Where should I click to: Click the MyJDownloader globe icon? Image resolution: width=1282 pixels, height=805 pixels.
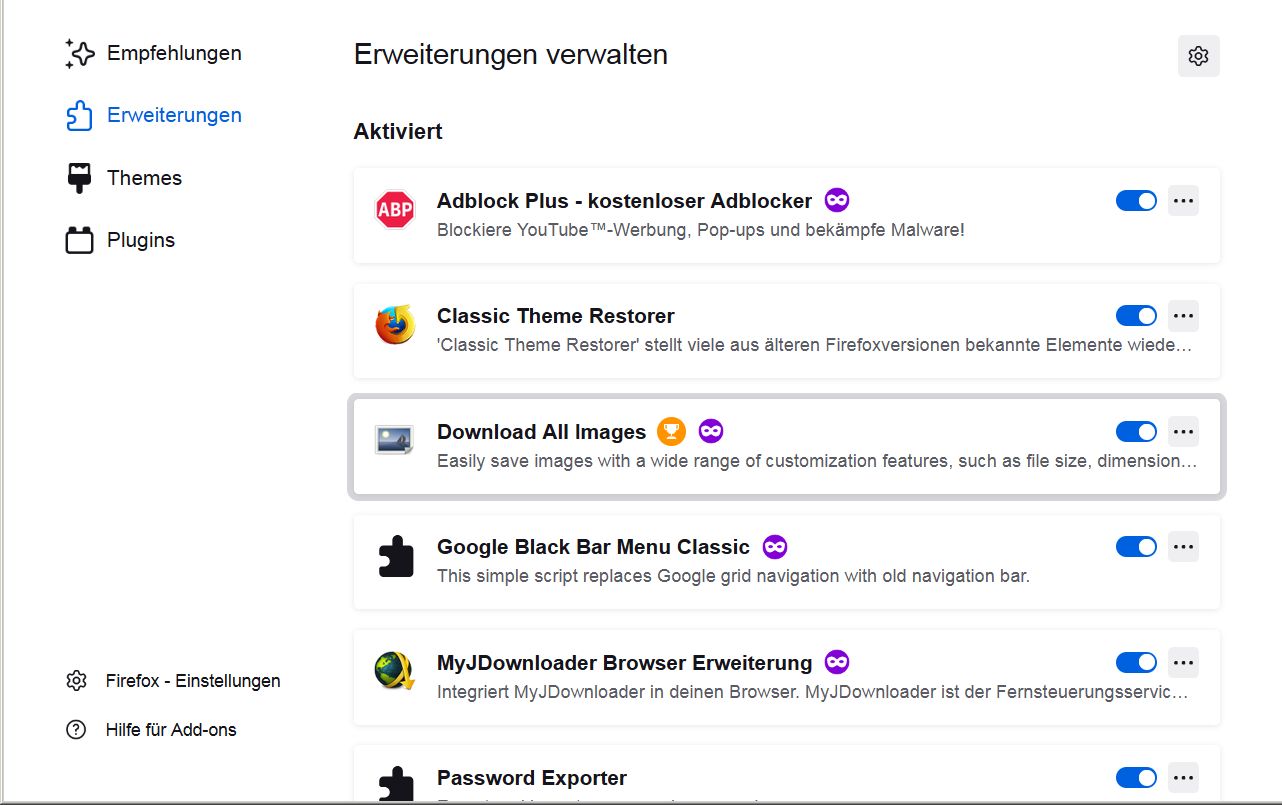coord(395,671)
